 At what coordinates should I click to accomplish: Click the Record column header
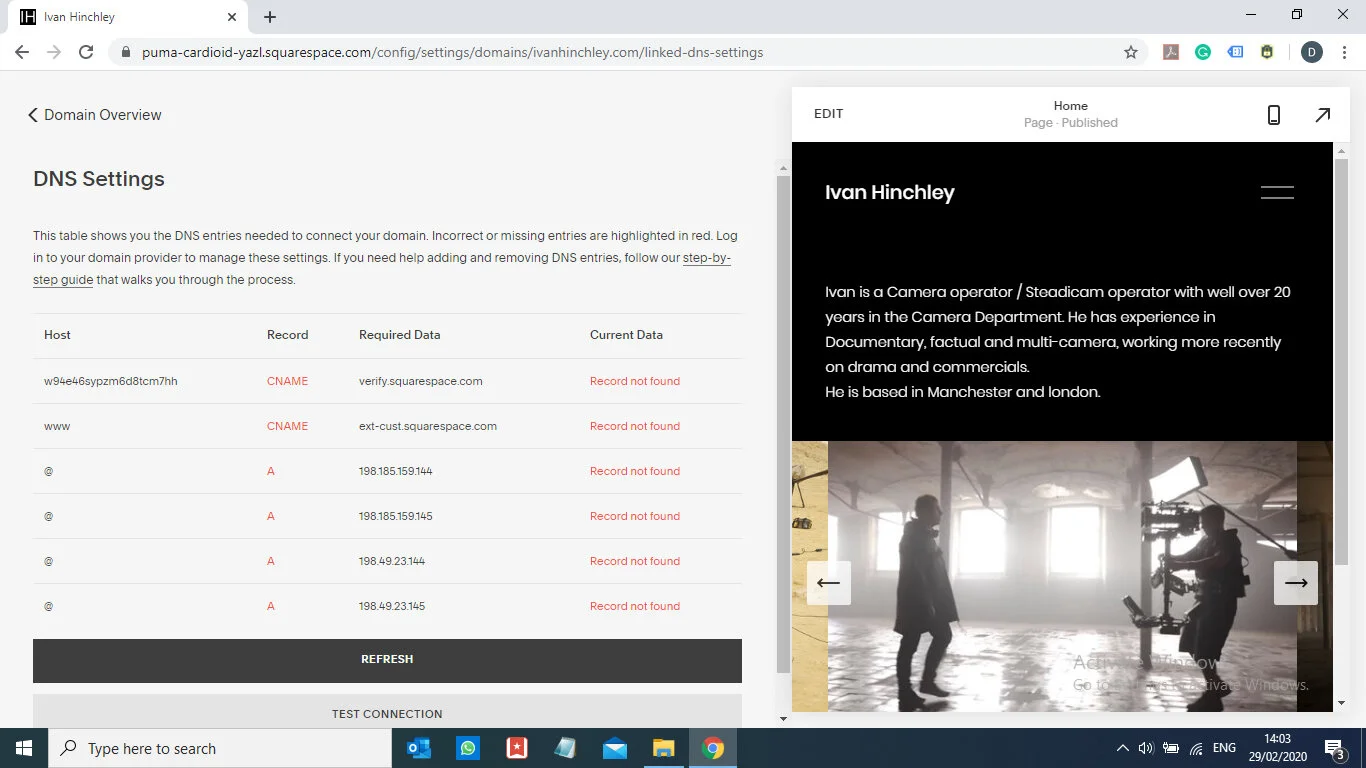tap(288, 335)
